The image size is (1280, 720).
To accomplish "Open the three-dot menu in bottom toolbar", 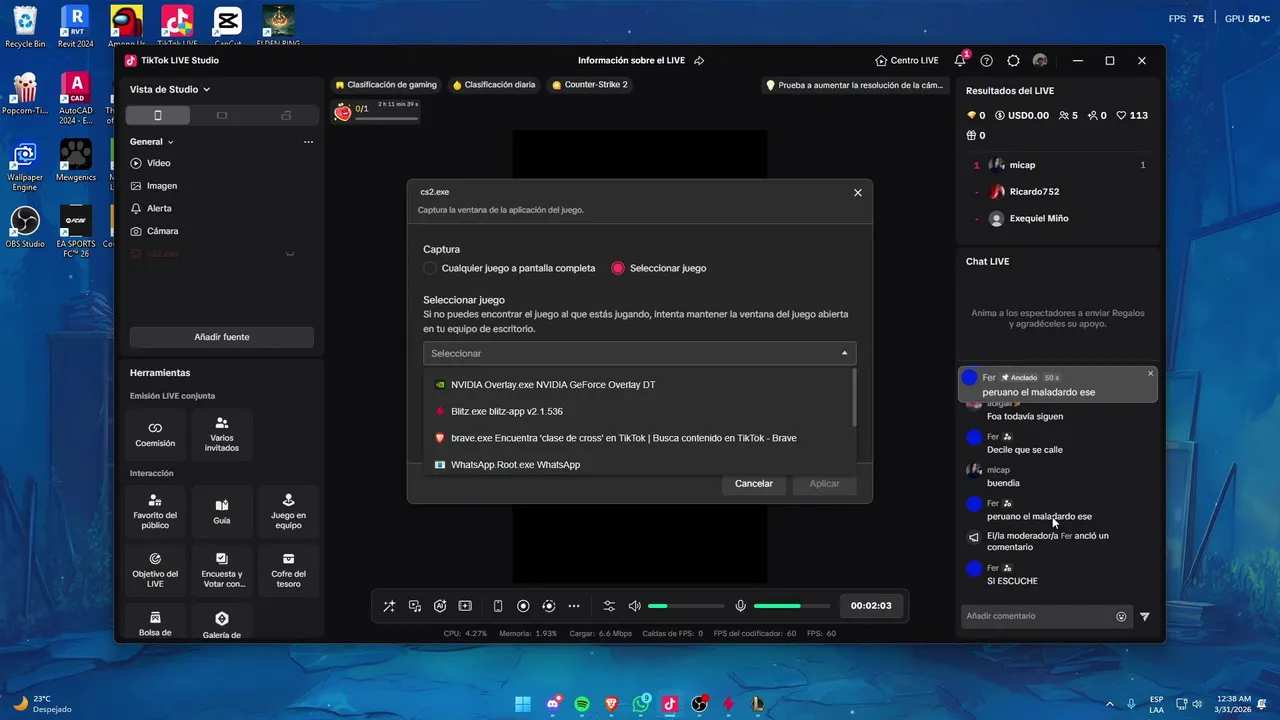I will point(574,606).
